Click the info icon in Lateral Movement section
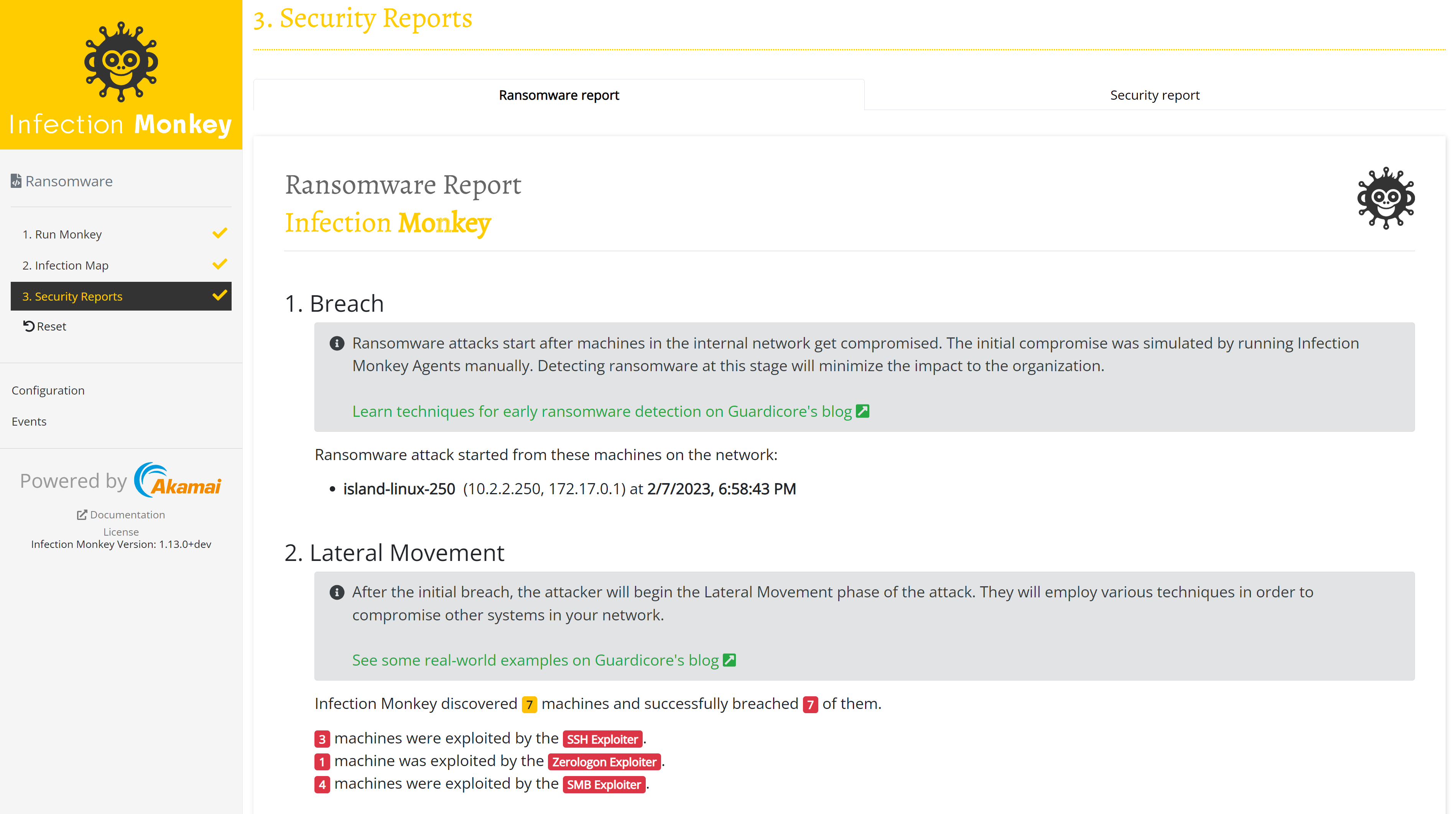 tap(337, 592)
